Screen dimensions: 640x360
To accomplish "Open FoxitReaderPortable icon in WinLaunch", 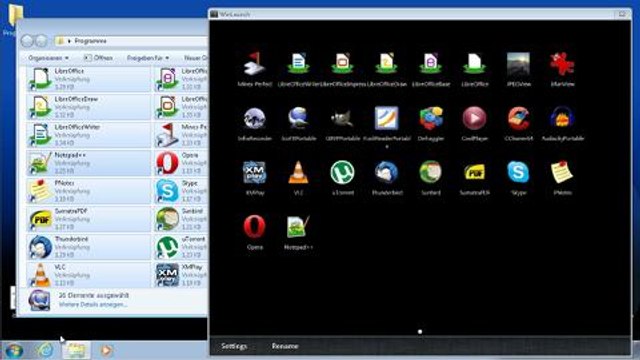I will coord(387,118).
